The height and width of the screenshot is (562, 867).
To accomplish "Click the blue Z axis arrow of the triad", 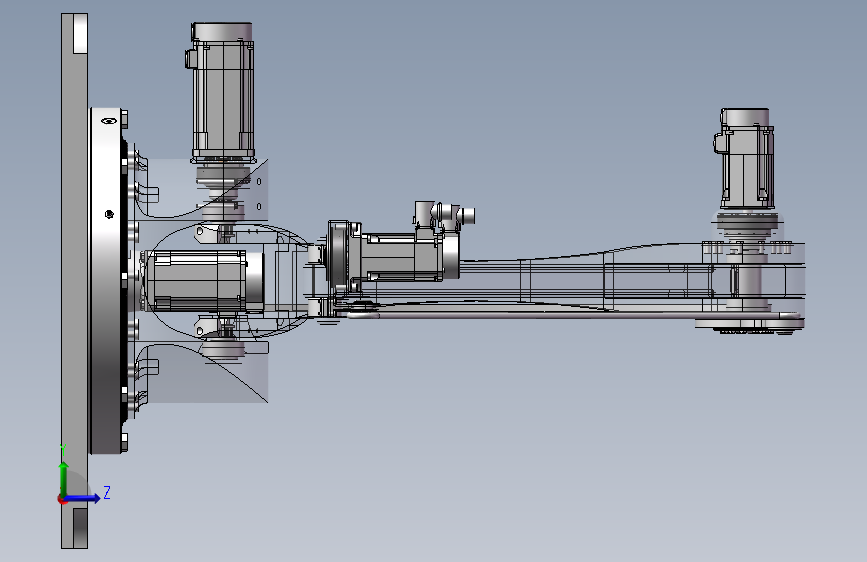I will point(83,498).
